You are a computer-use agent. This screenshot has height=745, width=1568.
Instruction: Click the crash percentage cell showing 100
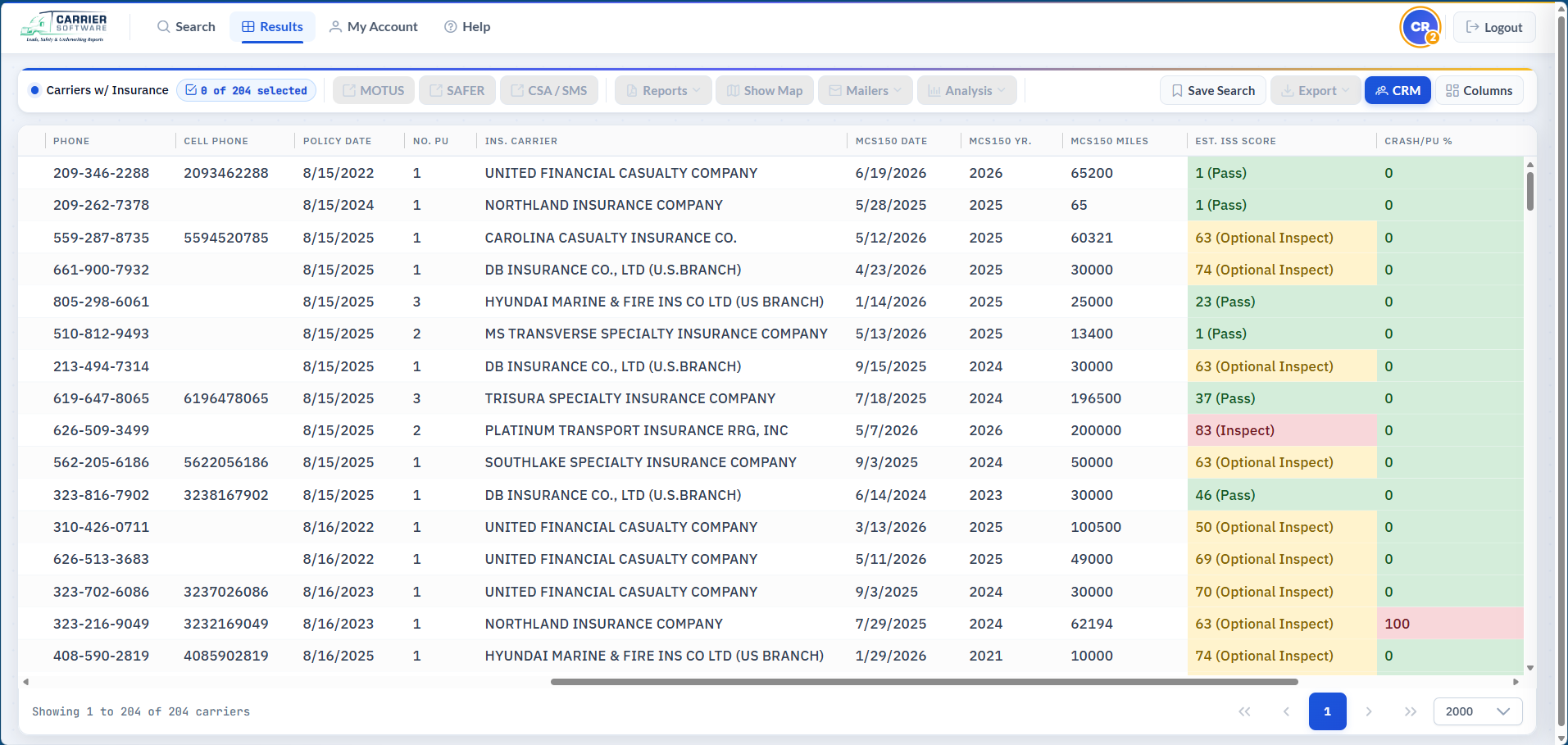[x=1450, y=624]
